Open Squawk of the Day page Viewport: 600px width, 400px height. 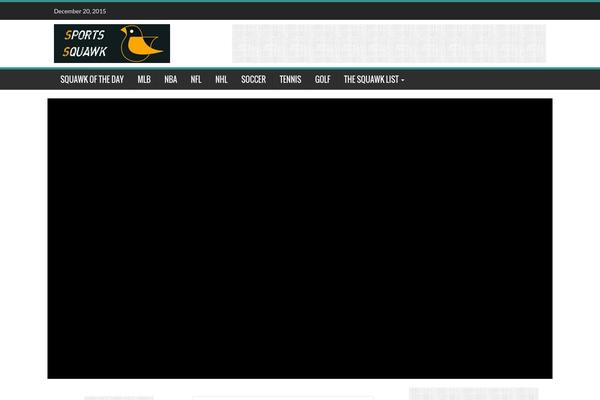coord(92,80)
